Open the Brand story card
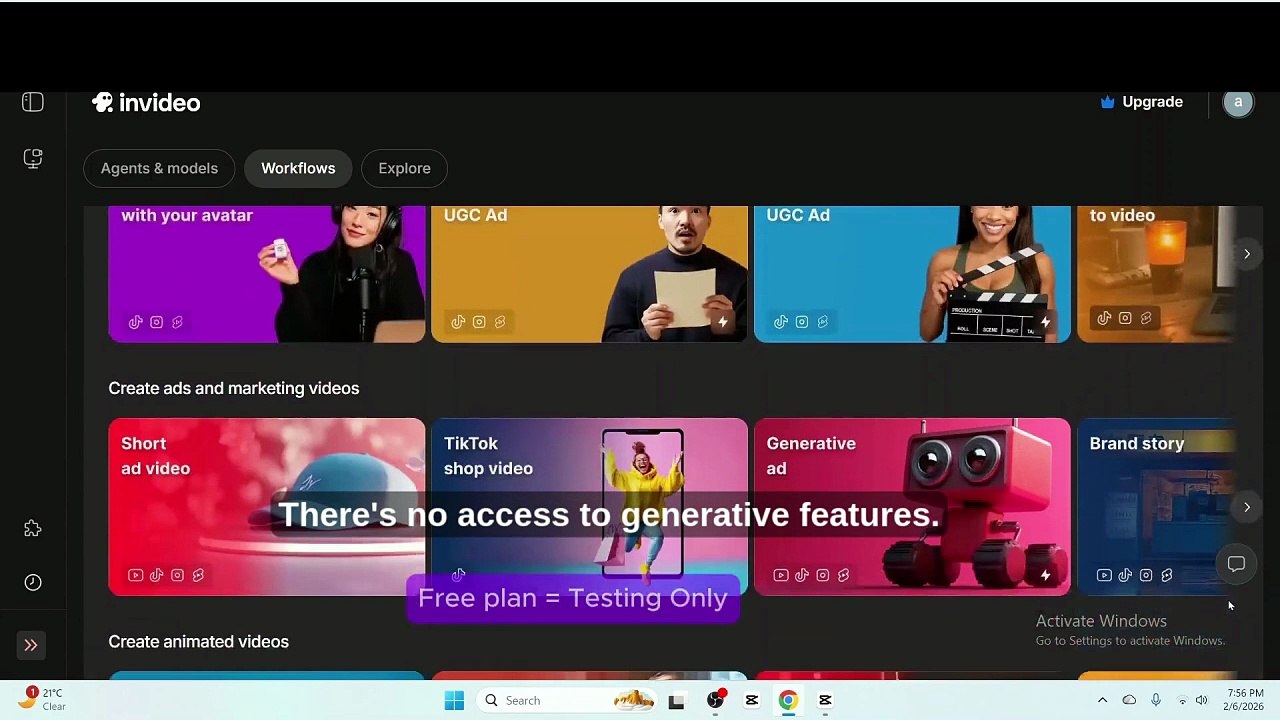This screenshot has height=720, width=1280. 1157,507
